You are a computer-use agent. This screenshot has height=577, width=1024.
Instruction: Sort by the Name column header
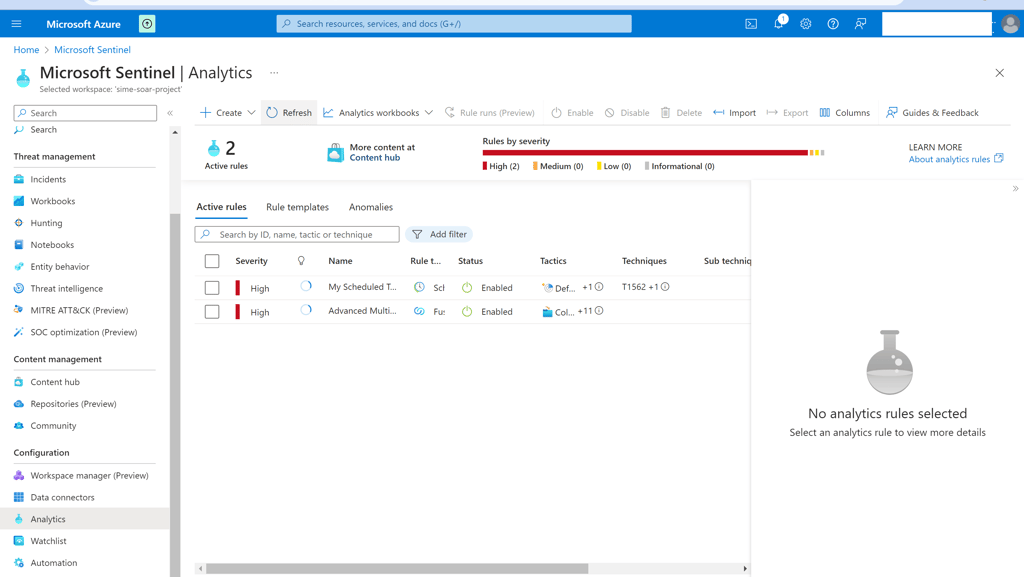coord(340,261)
